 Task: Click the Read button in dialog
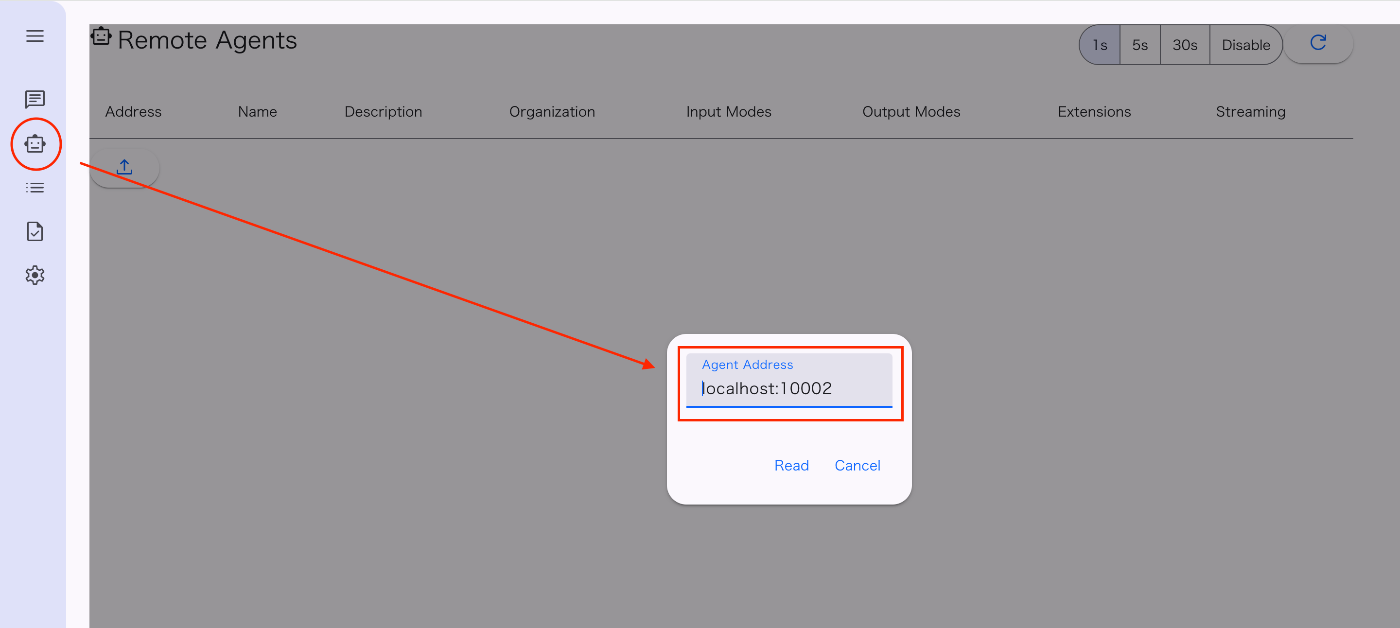[x=792, y=465]
